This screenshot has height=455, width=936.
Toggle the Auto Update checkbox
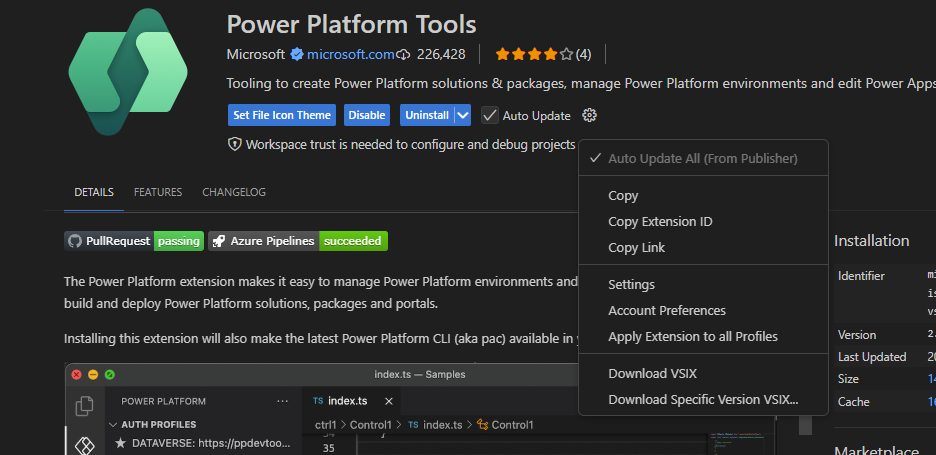489,115
